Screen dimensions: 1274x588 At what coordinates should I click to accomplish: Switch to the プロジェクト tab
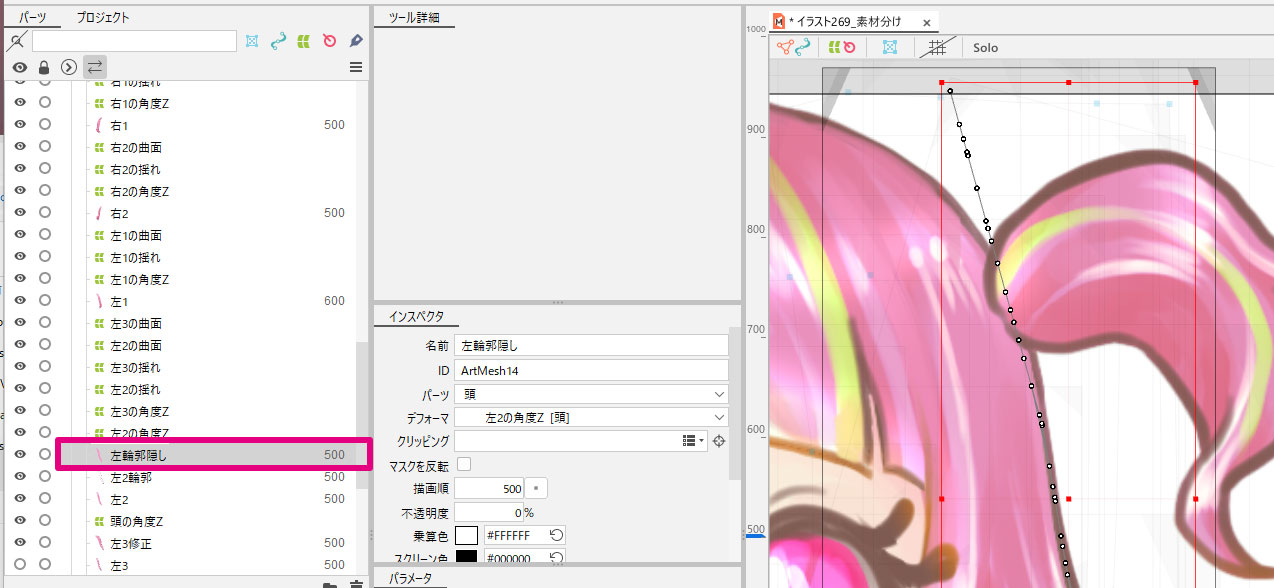103,17
